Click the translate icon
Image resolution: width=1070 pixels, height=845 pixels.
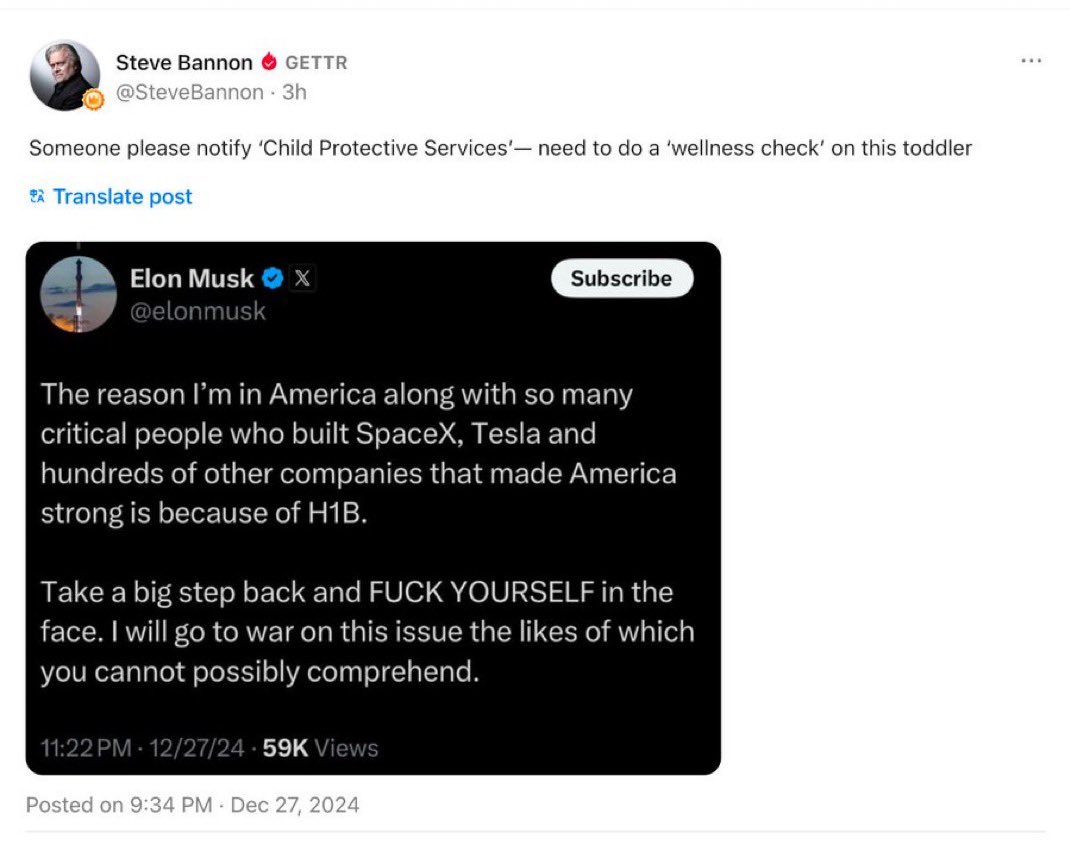(x=38, y=197)
